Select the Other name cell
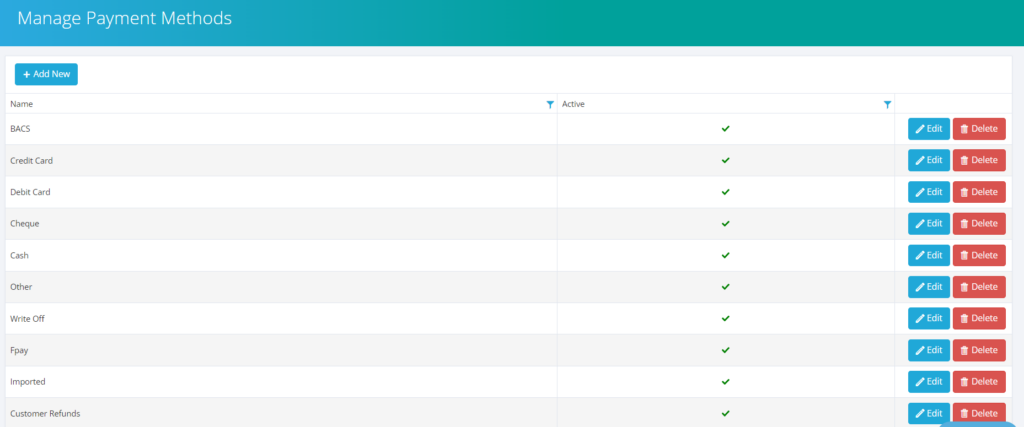Image resolution: width=1024 pixels, height=427 pixels. [x=281, y=287]
